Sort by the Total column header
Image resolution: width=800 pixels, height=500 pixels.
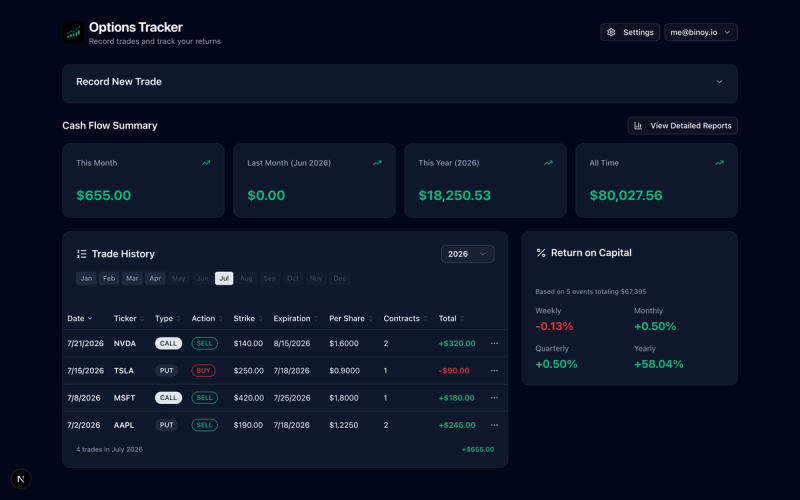pyautogui.click(x=451, y=318)
